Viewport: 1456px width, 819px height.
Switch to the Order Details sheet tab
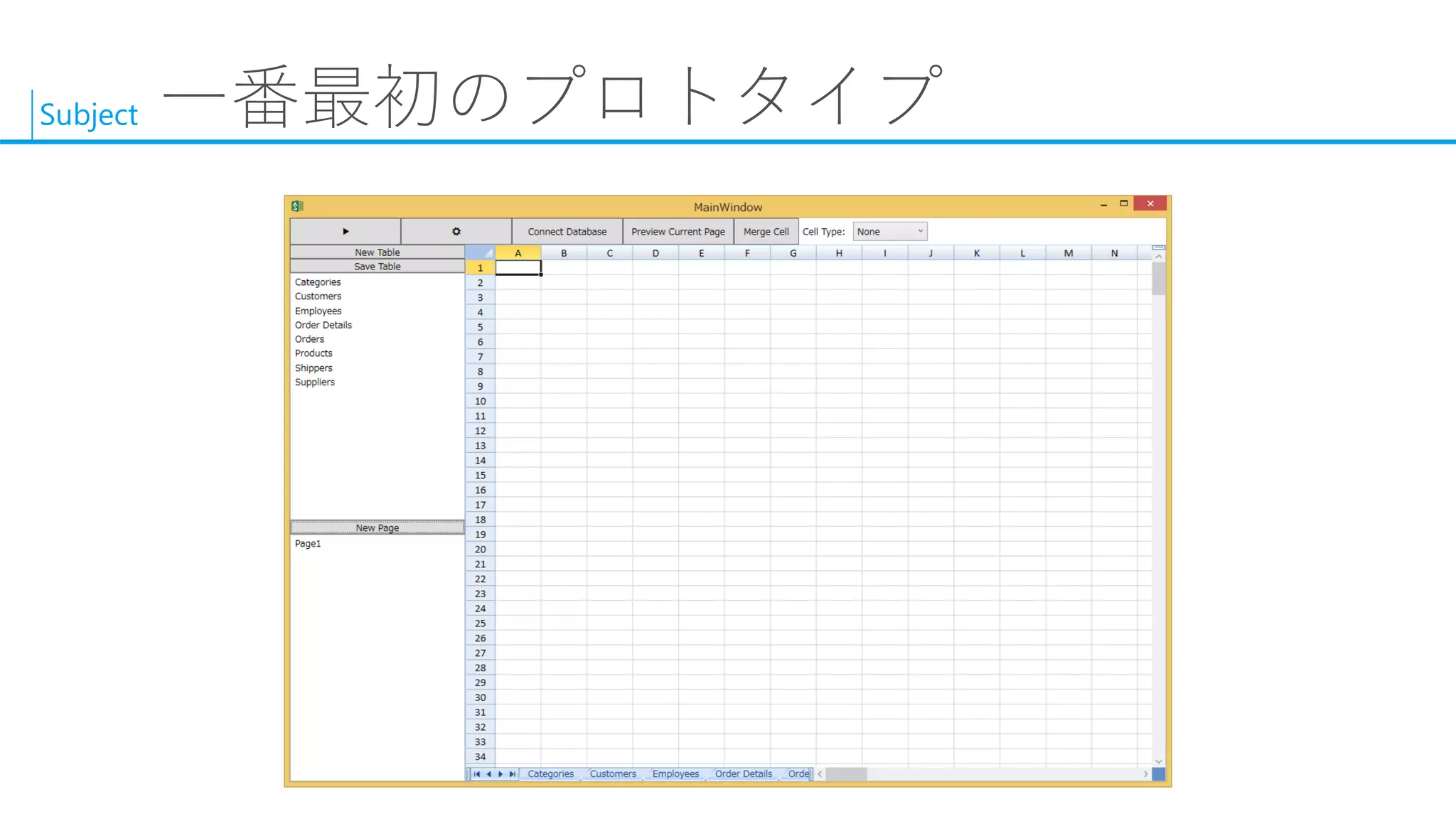(x=743, y=774)
